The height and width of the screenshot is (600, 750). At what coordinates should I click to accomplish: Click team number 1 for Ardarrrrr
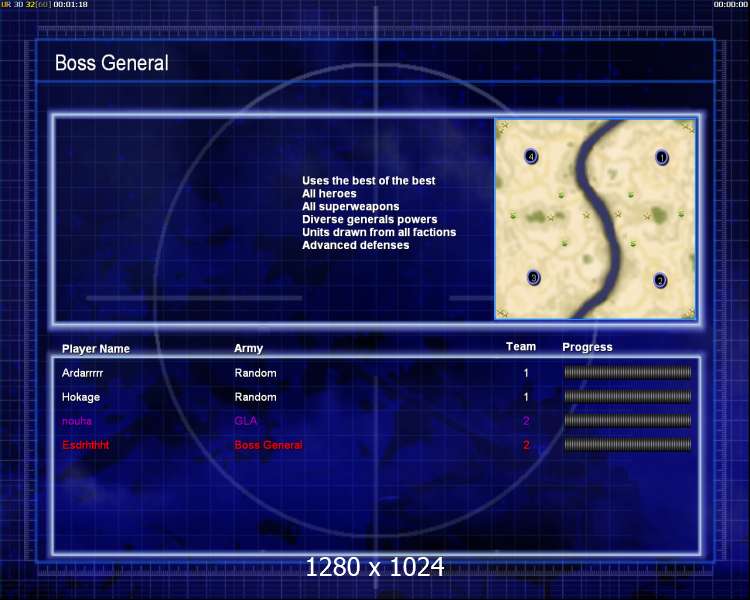coord(526,373)
